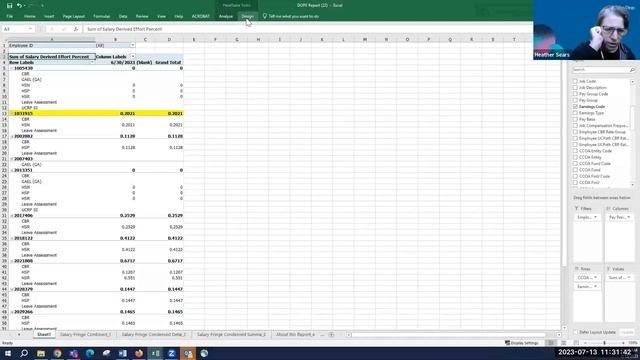Open the Row Labels filter dropdown

point(92,62)
